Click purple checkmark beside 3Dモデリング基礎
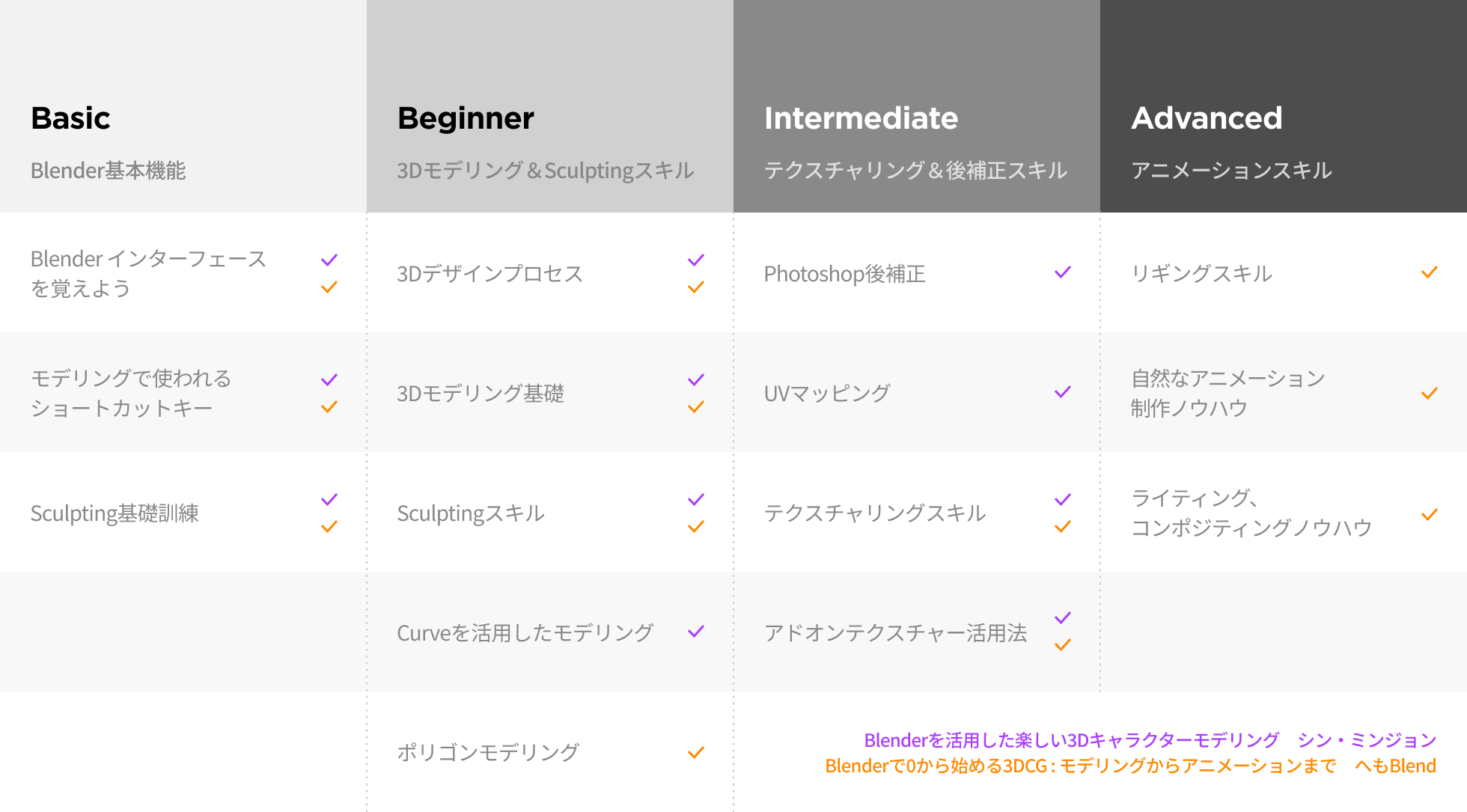 pos(696,379)
